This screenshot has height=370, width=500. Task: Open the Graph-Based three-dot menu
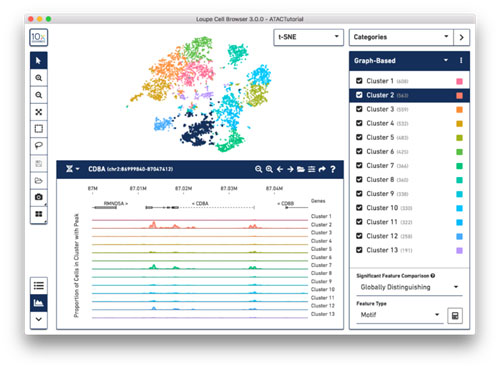pyautogui.click(x=461, y=60)
